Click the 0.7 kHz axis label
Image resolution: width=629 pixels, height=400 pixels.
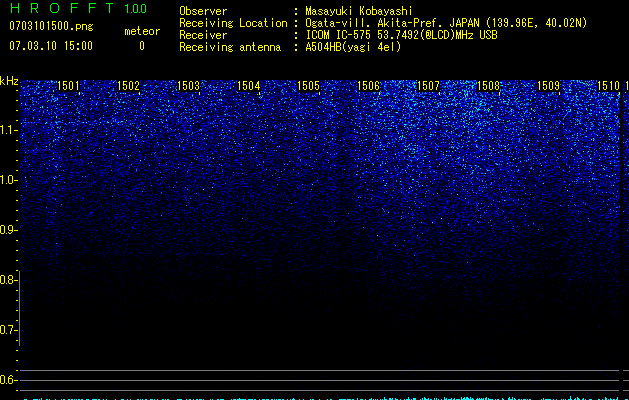pyautogui.click(x=8, y=330)
